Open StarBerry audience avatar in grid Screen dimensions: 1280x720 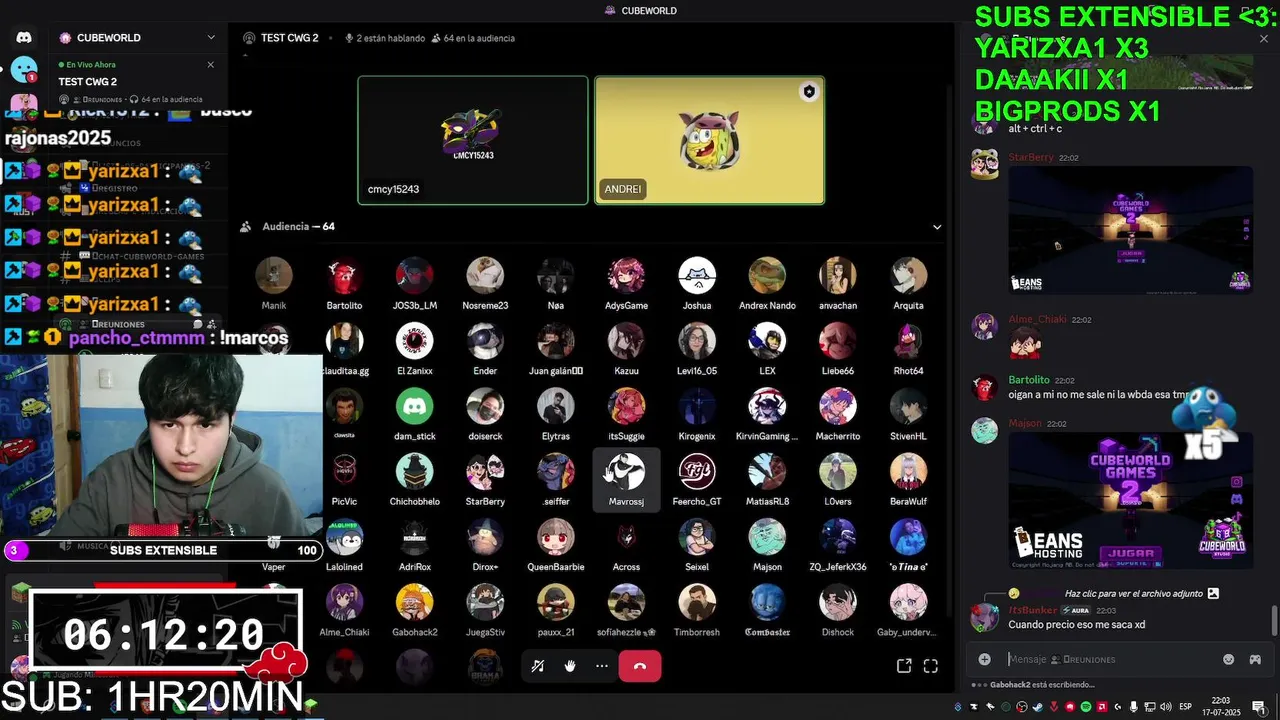485,472
